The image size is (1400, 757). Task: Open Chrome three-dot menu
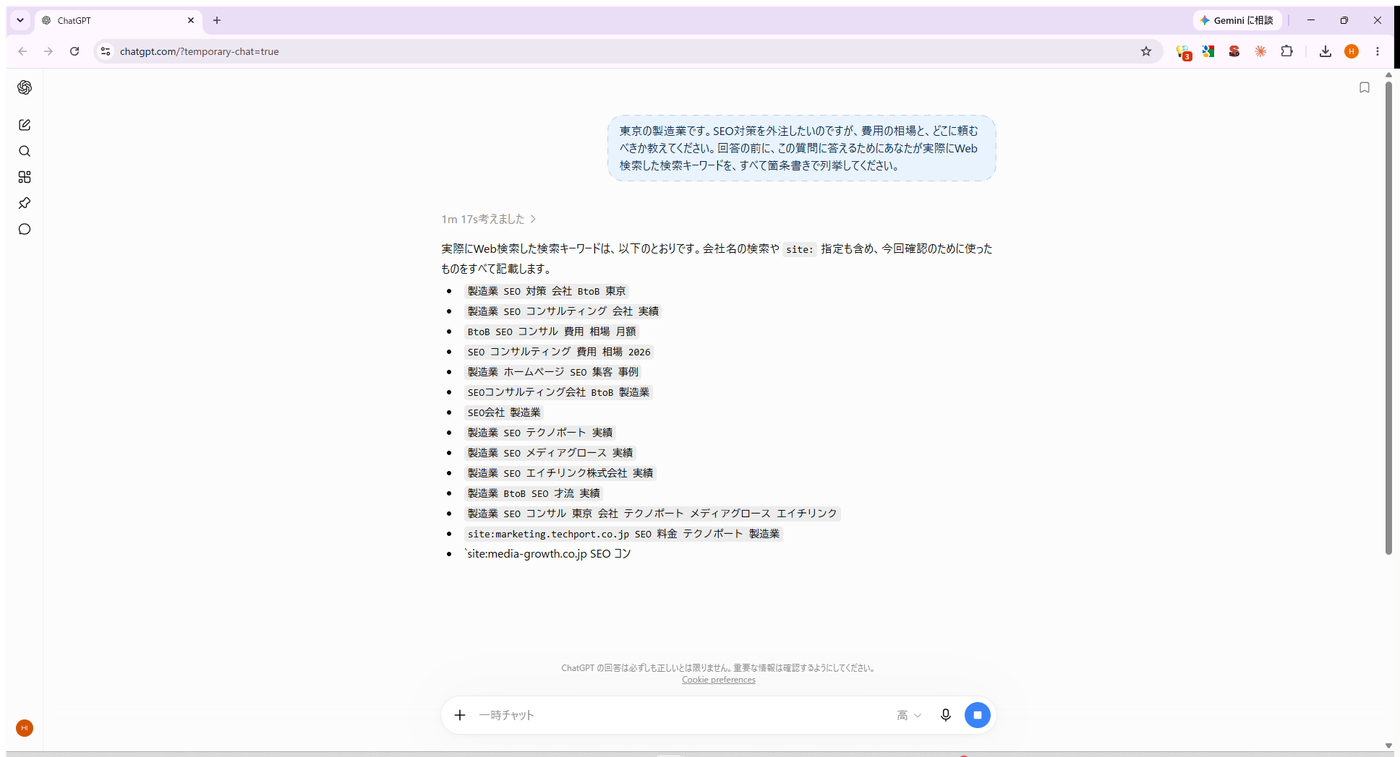[x=1377, y=51]
